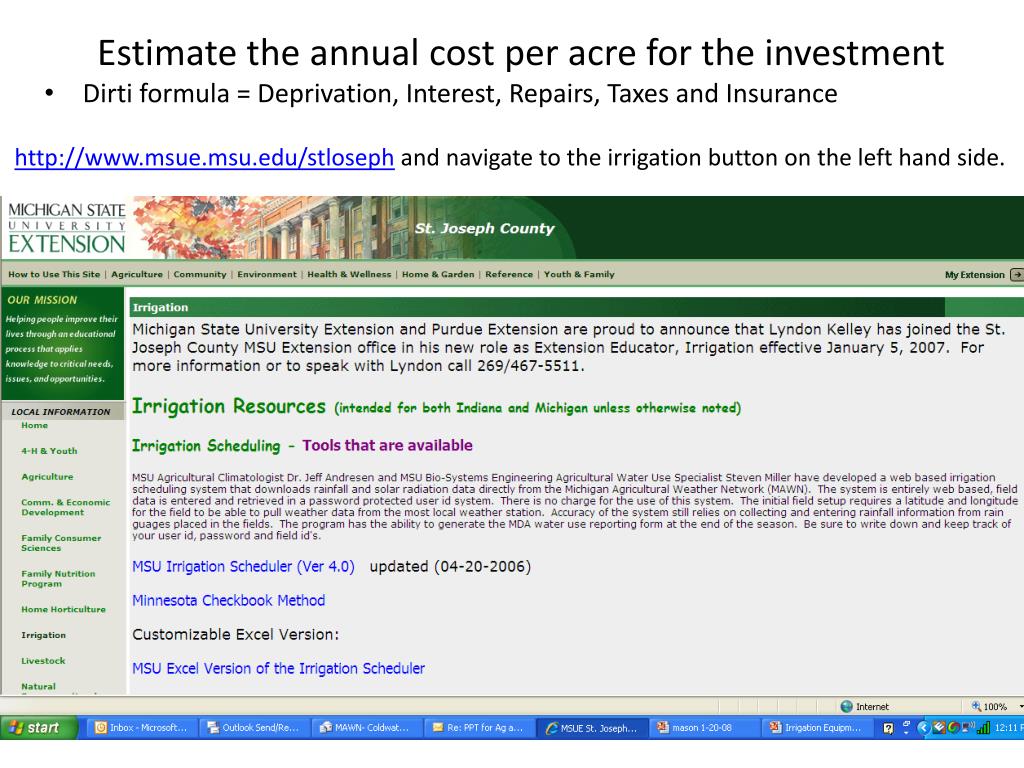
Task: Open Family Consumer Sciences sidebar link
Action: 61,543
